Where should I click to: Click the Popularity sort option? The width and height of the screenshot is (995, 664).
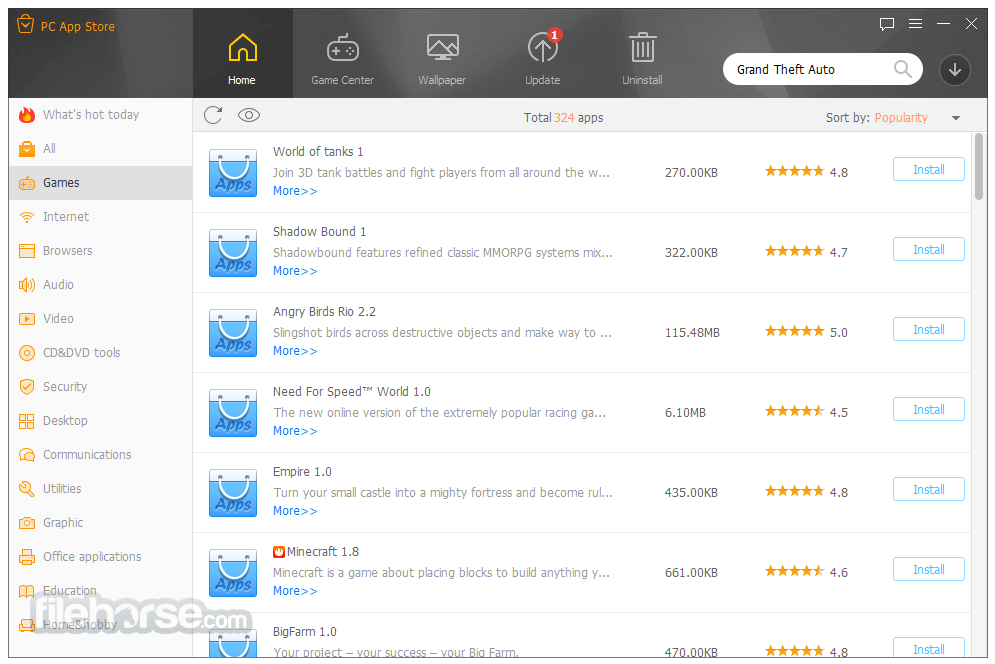pos(900,117)
